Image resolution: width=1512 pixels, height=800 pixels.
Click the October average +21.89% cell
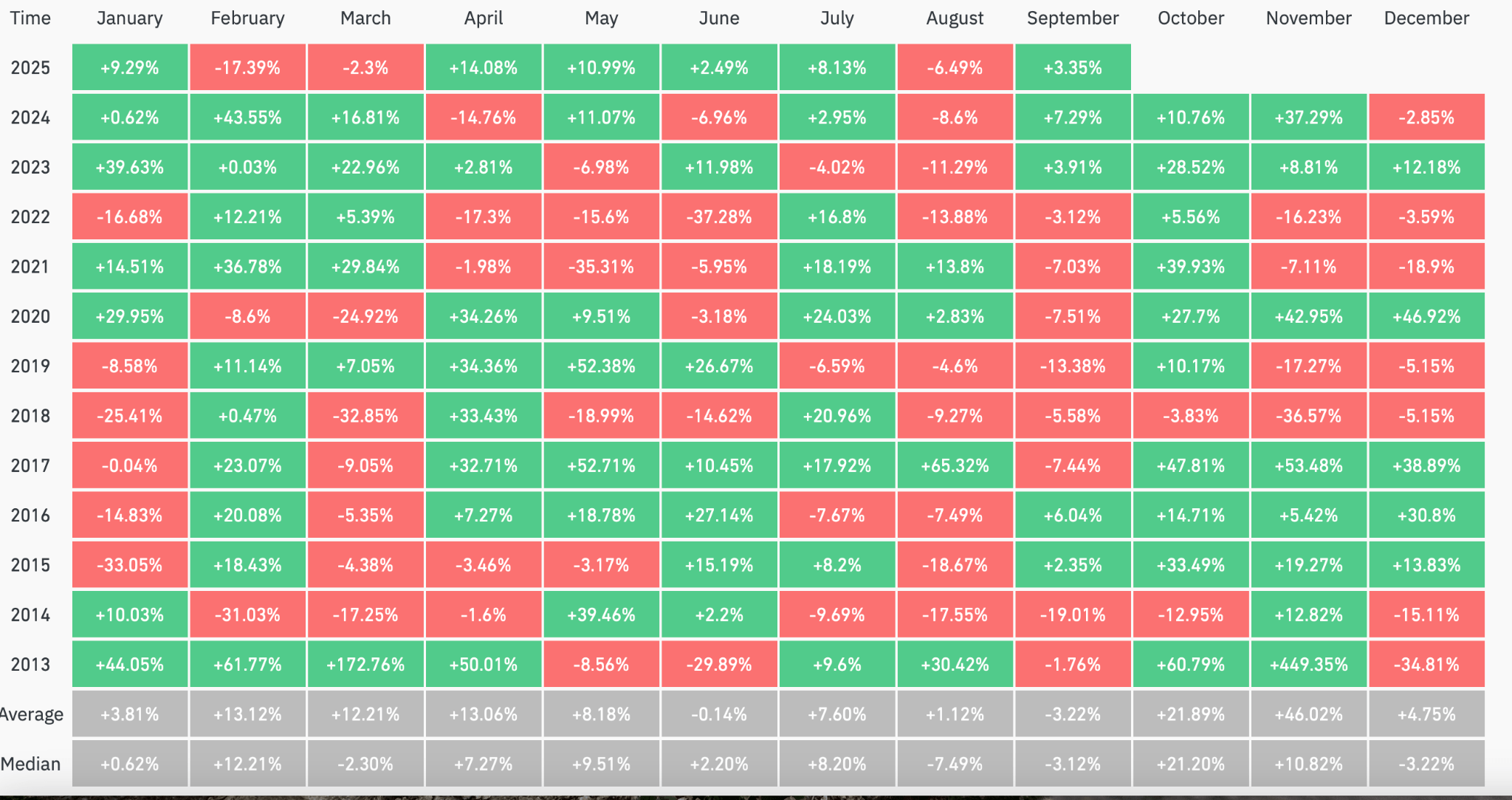pos(1191,714)
